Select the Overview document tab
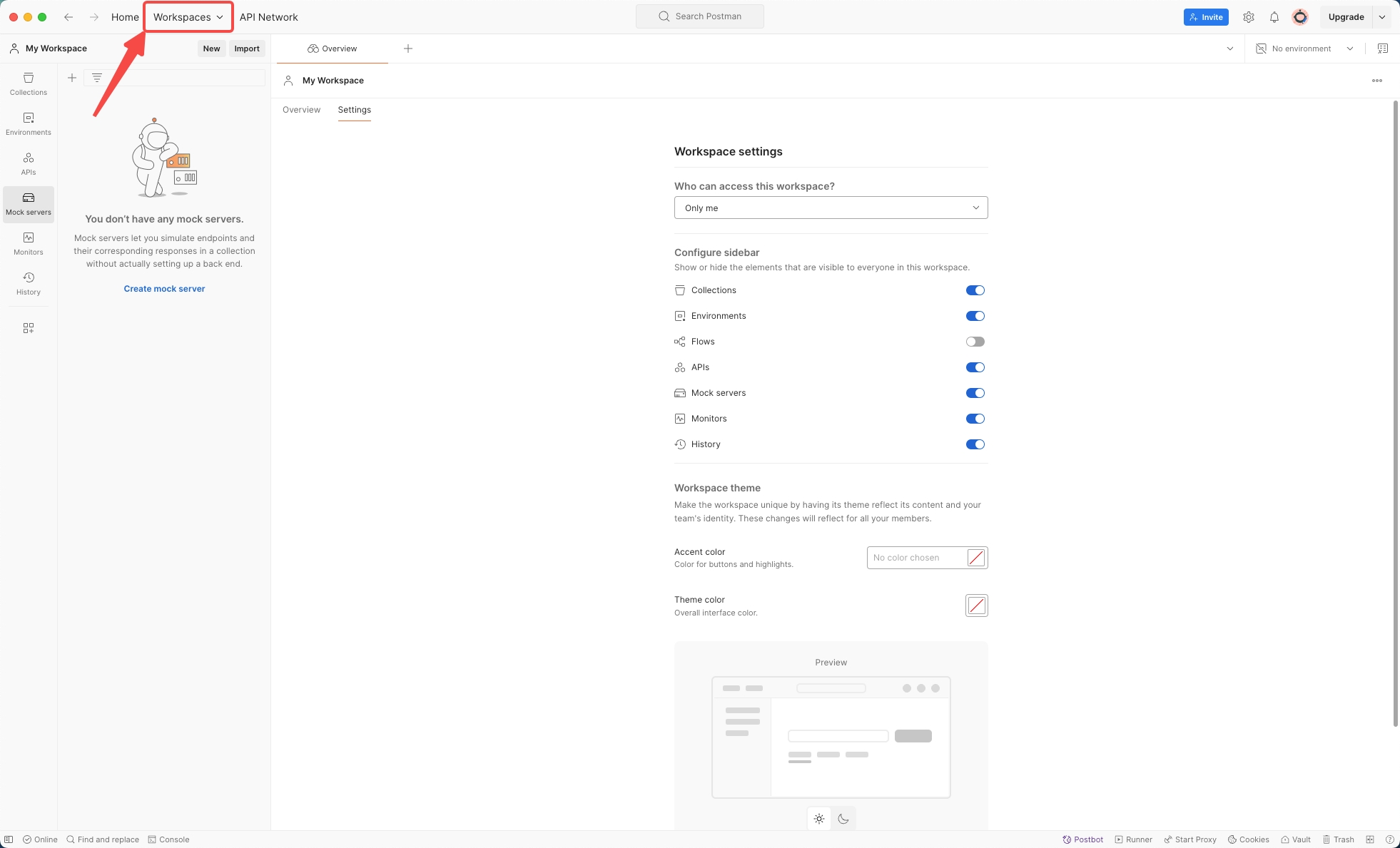This screenshot has height=848, width=1400. 333,48
